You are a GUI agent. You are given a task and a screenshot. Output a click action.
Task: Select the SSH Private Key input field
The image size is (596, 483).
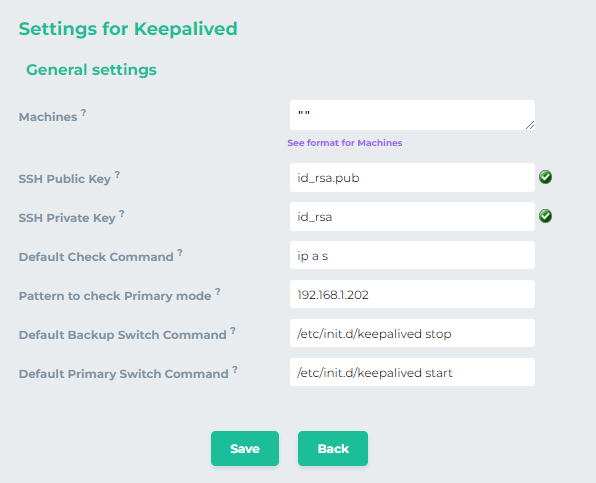click(x=412, y=217)
